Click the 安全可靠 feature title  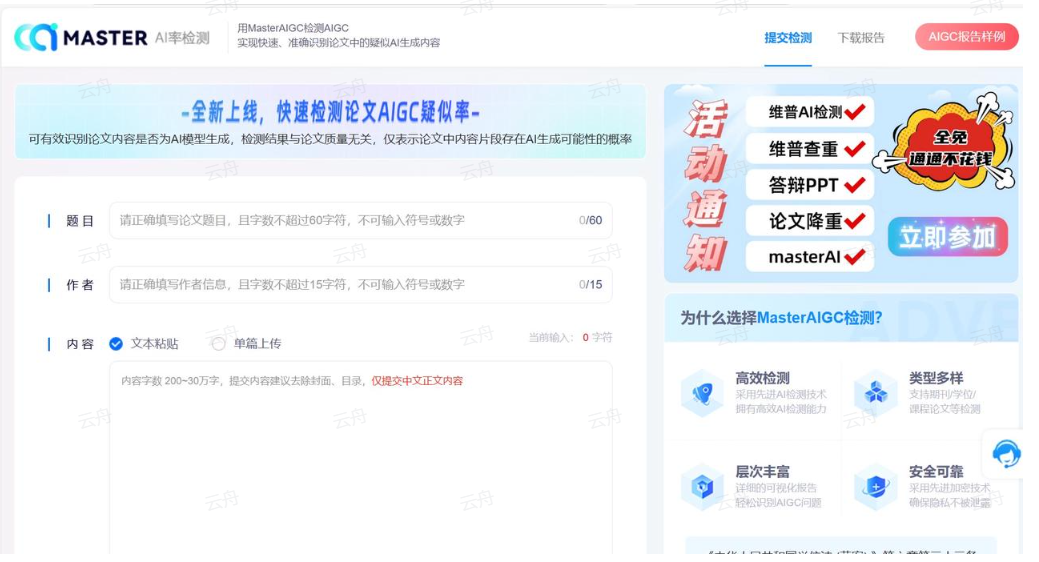click(x=936, y=471)
